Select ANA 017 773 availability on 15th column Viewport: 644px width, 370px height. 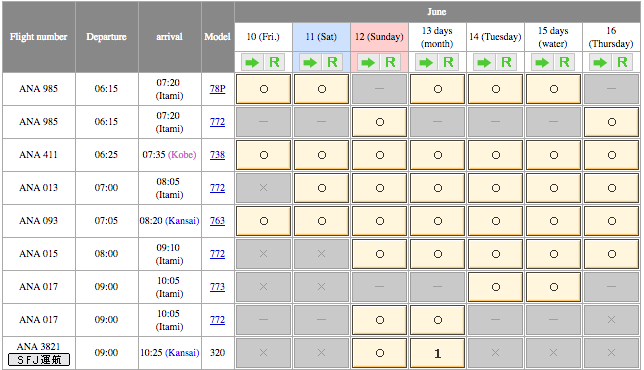pyautogui.click(x=554, y=287)
